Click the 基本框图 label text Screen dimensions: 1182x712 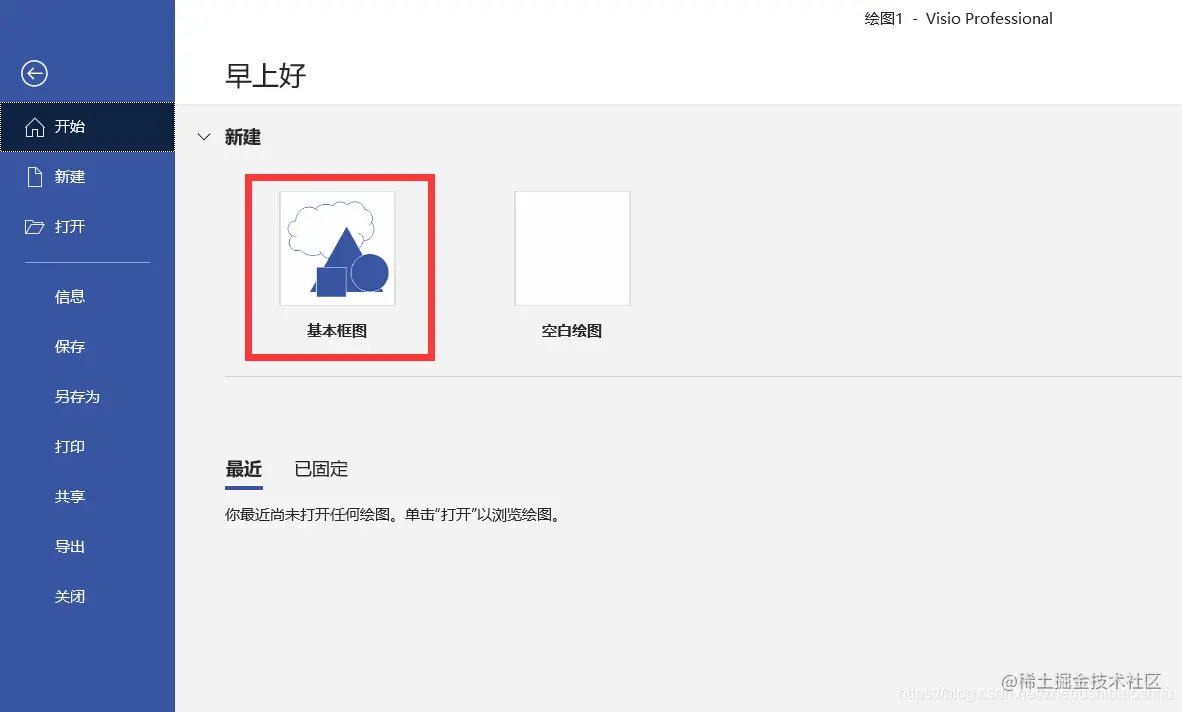[337, 331]
